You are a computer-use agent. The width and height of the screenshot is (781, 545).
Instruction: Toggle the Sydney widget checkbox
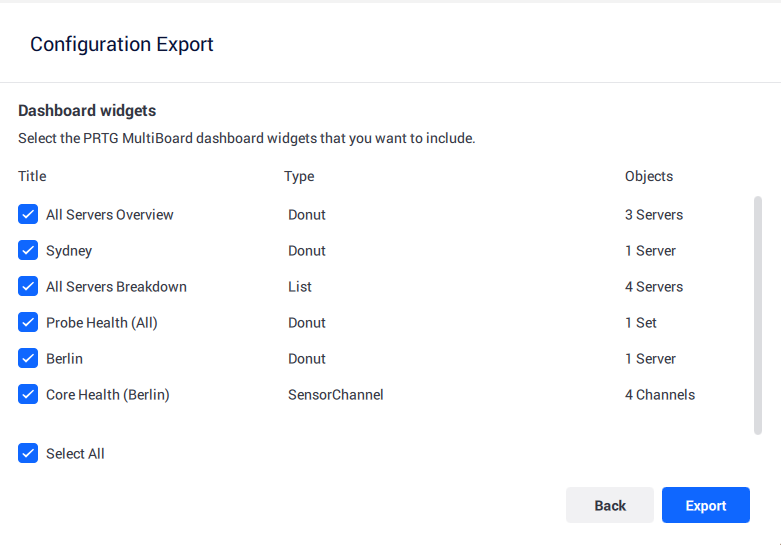tap(28, 250)
